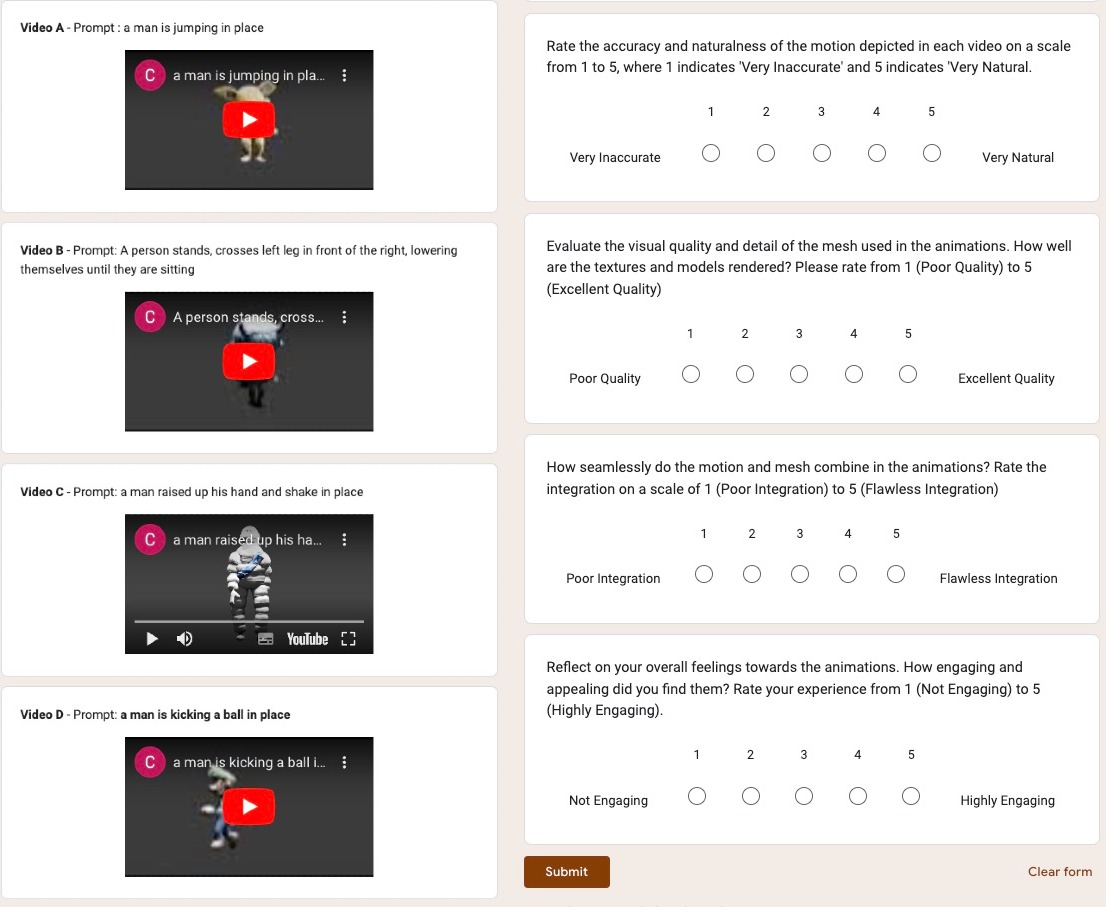Seek using the Video C progress bar
This screenshot has height=907, width=1106.
coord(249,621)
